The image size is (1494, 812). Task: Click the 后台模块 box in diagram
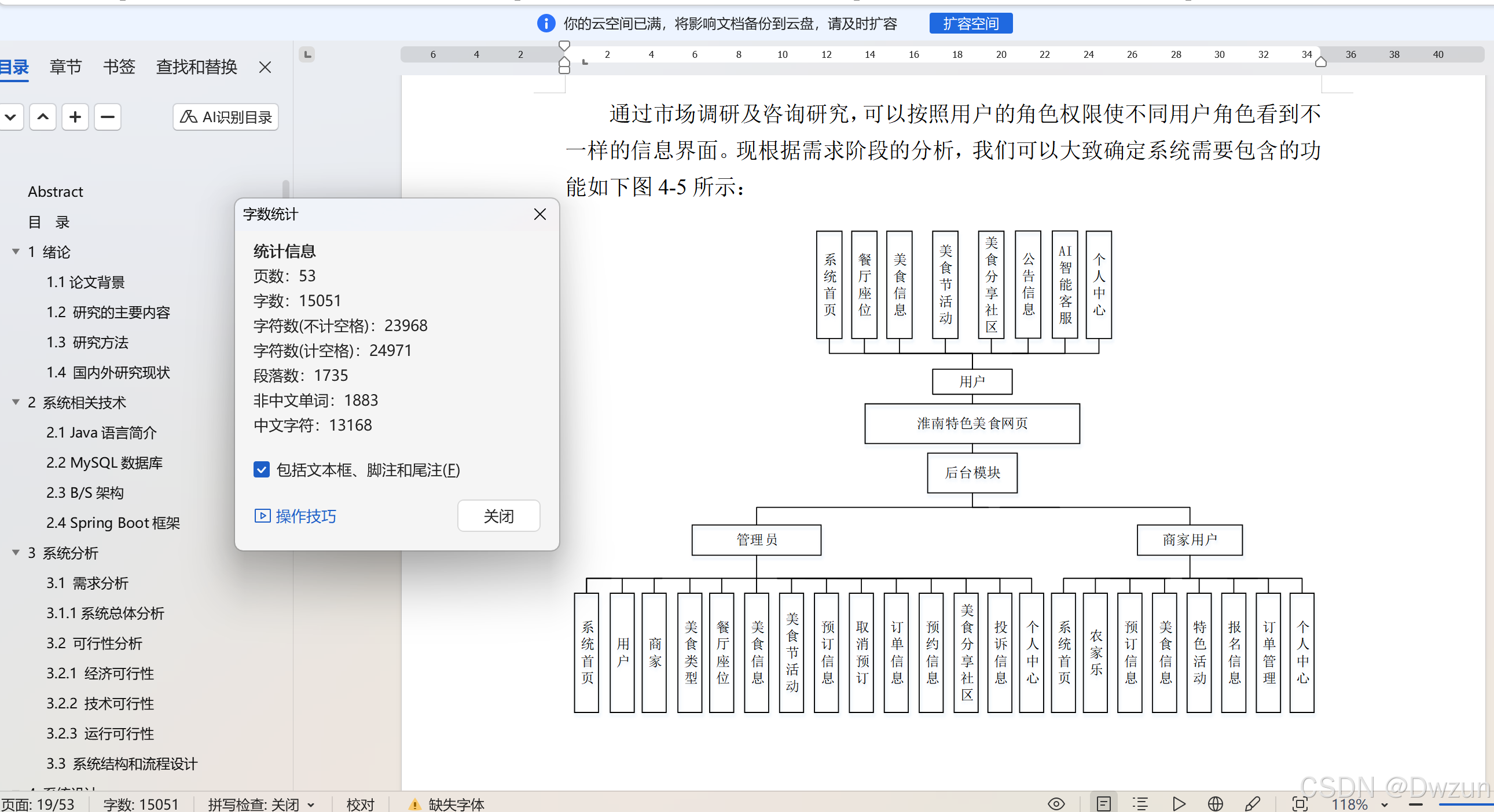(x=972, y=473)
